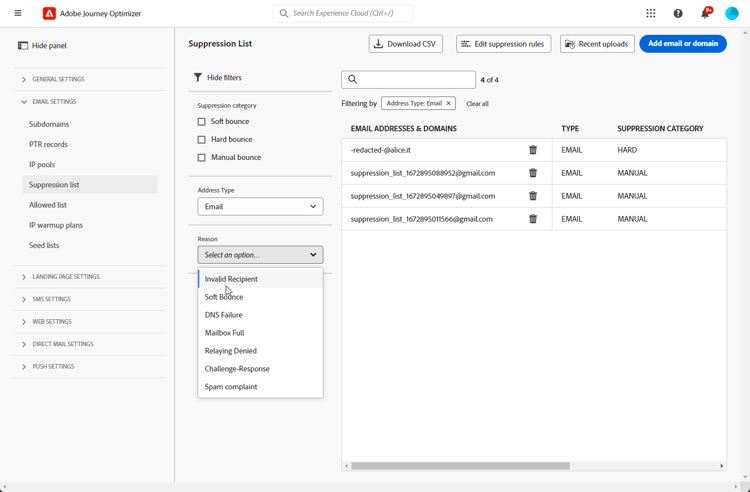Click the Clear all filters link
The width and height of the screenshot is (750, 492).
pyautogui.click(x=477, y=104)
